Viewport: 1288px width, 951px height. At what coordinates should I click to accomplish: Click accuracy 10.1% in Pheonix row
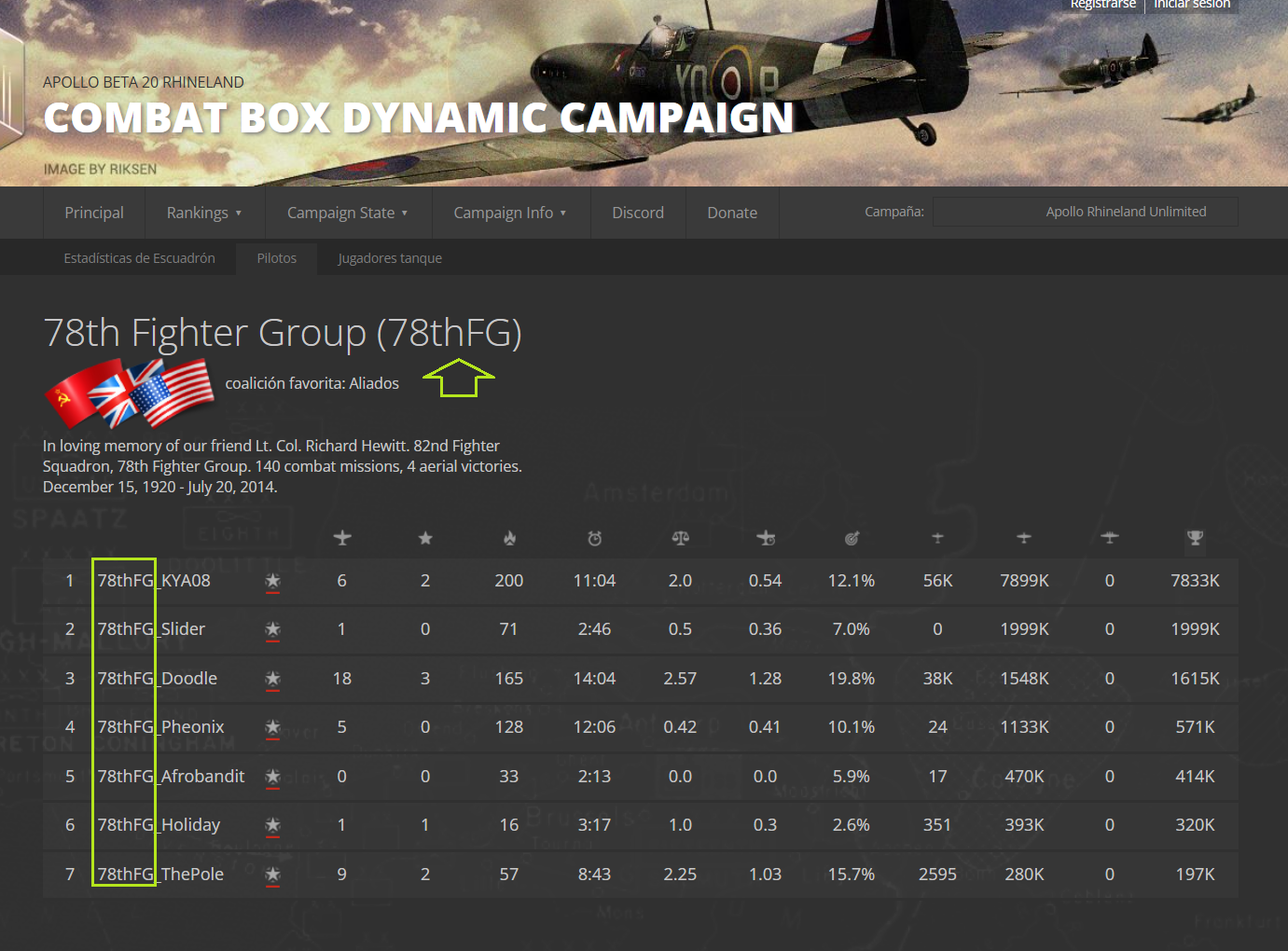tap(852, 726)
